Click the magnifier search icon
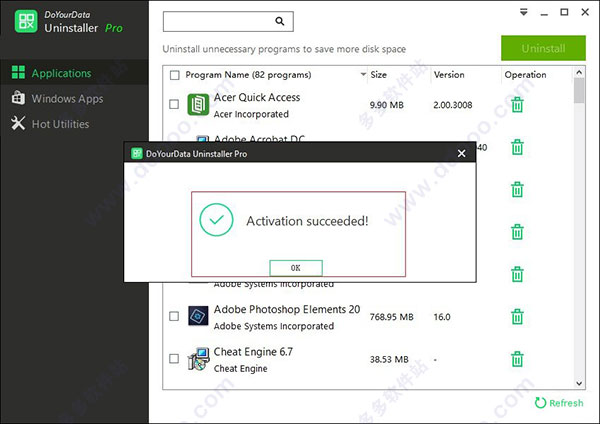This screenshot has width=600, height=424. coord(280,21)
